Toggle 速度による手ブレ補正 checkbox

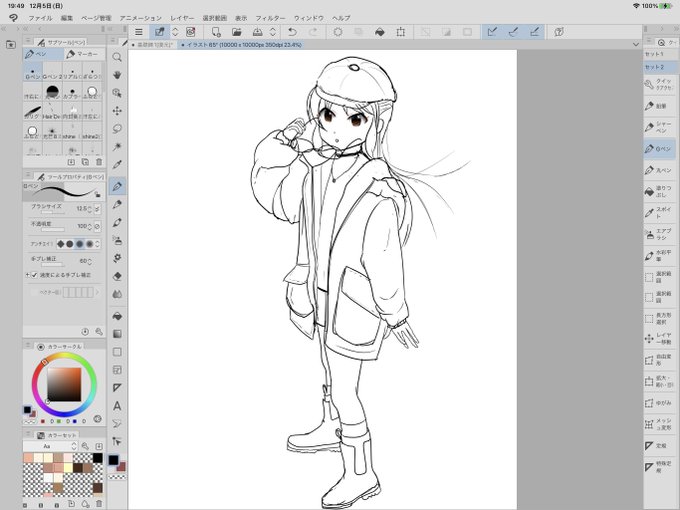(x=35, y=275)
